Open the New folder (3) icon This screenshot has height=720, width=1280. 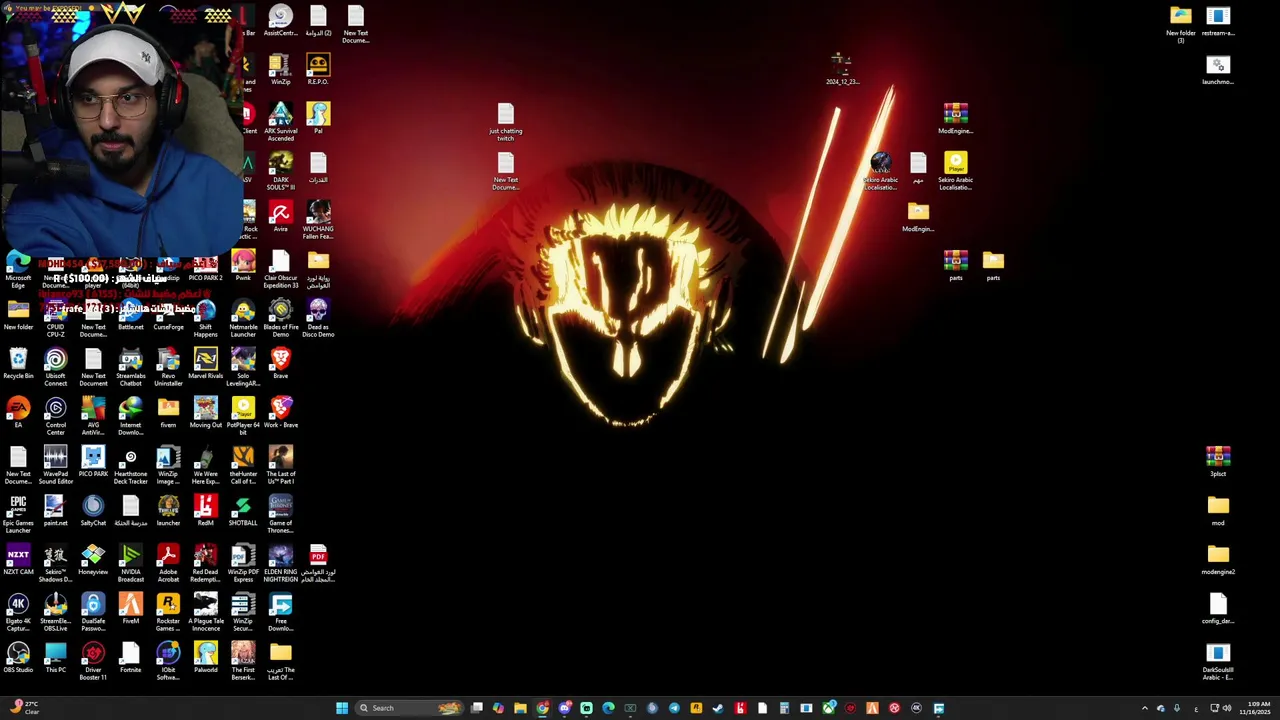click(x=1181, y=24)
